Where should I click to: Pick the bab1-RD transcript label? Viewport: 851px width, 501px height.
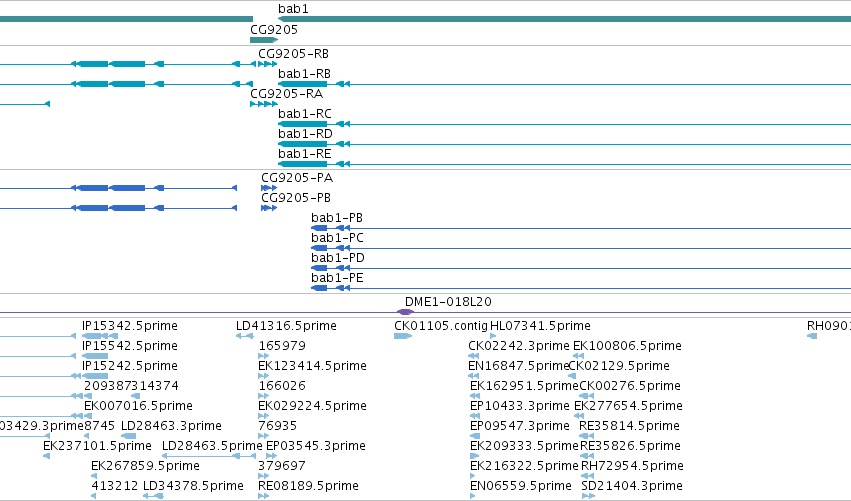305,134
